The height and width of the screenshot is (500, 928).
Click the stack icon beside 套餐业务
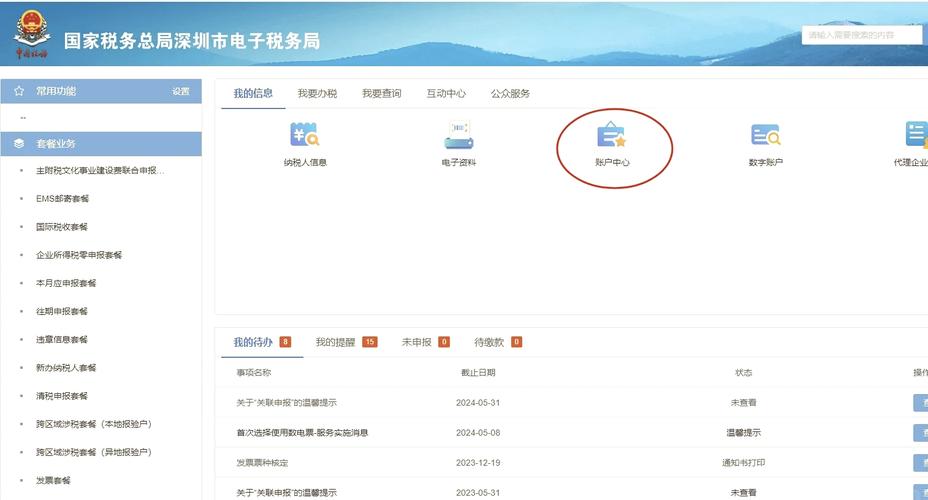pos(19,144)
